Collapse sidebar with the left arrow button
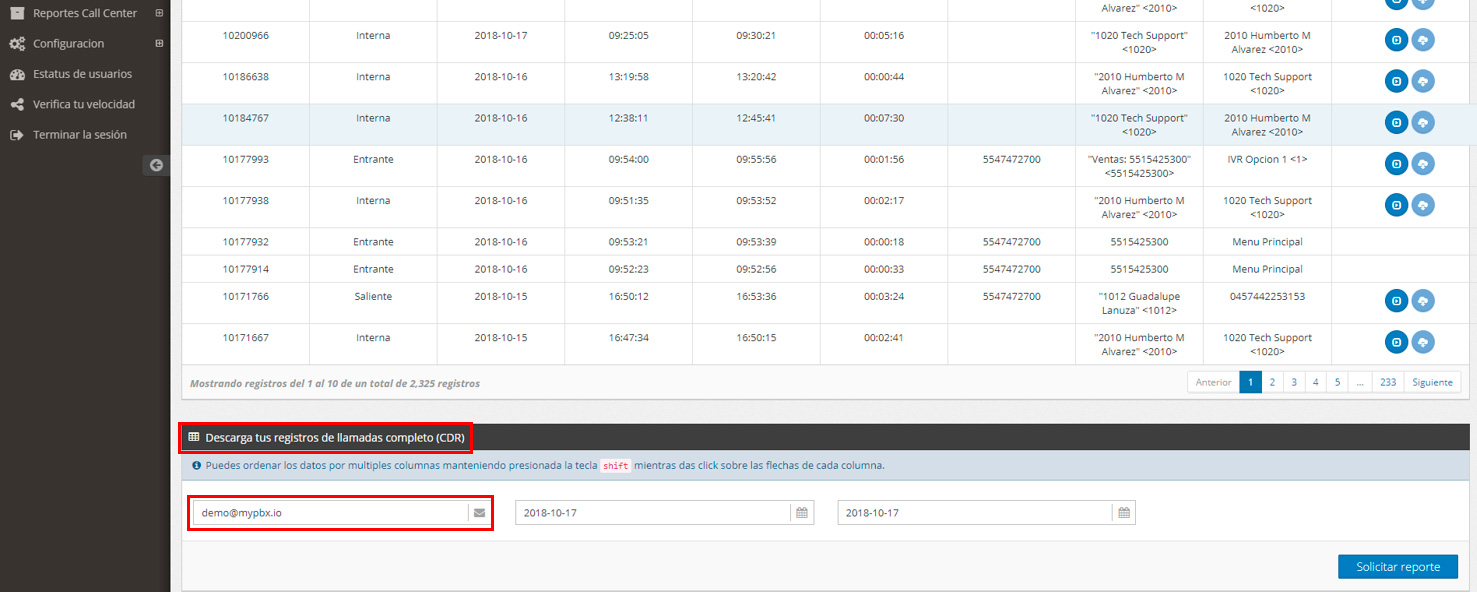Viewport: 1477px width, 592px height. tap(156, 165)
